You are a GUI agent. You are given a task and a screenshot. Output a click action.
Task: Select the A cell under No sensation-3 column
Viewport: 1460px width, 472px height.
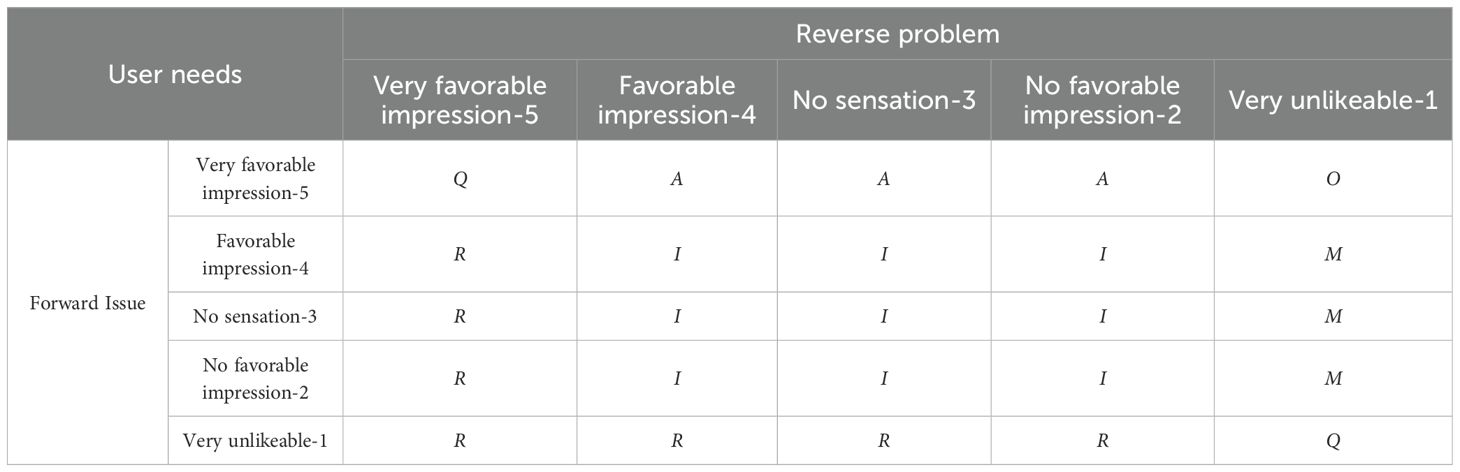coord(886,178)
